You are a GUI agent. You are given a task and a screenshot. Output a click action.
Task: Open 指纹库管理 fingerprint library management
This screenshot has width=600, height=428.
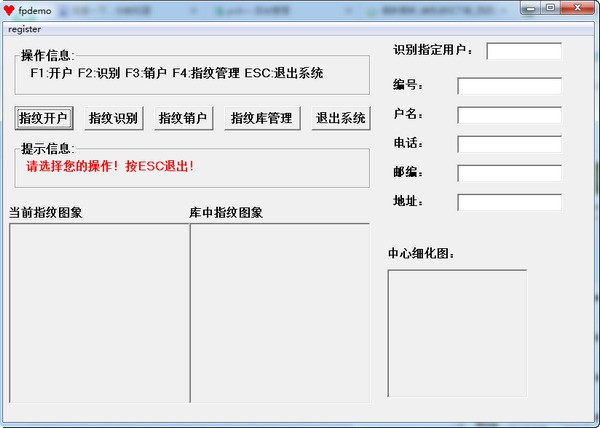[262, 118]
